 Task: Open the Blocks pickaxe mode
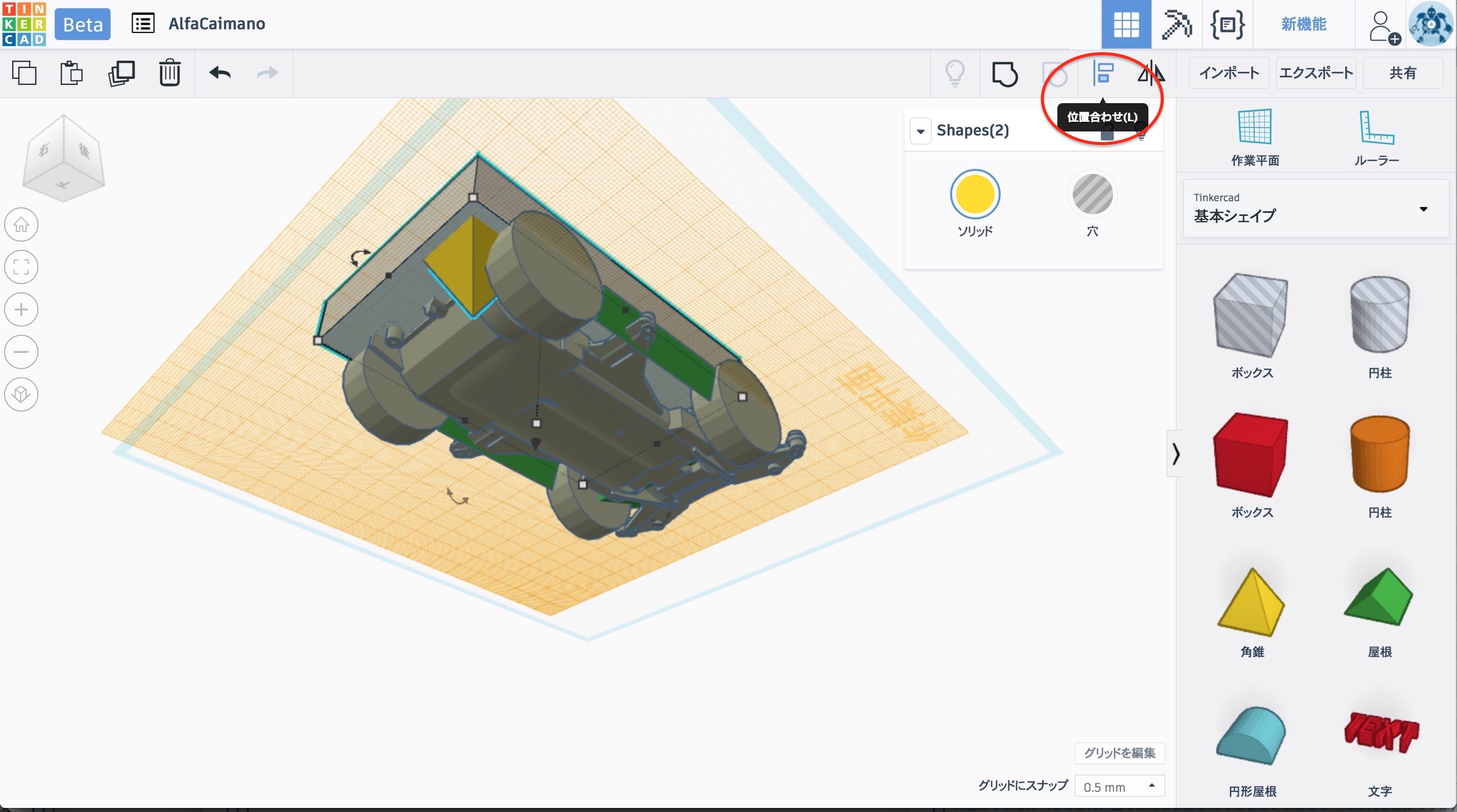click(1176, 24)
